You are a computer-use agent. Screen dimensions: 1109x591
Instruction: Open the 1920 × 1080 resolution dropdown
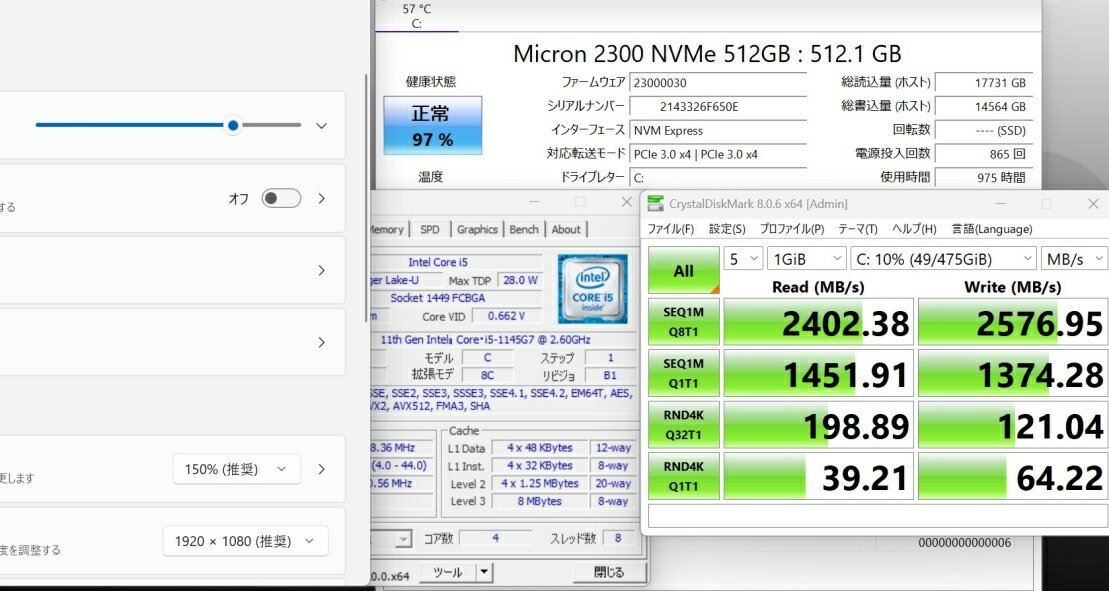click(245, 541)
